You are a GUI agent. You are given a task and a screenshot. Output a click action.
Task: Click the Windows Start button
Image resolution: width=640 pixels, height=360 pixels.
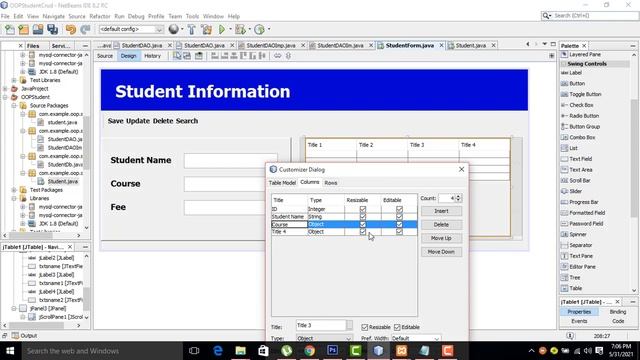coord(10,351)
